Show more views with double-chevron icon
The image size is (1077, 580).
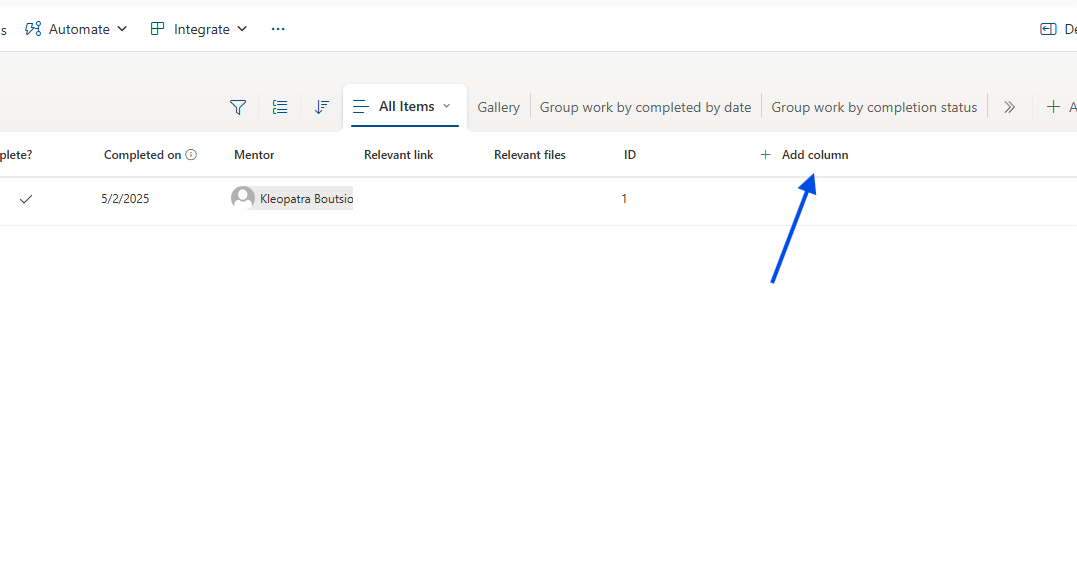(x=1009, y=107)
